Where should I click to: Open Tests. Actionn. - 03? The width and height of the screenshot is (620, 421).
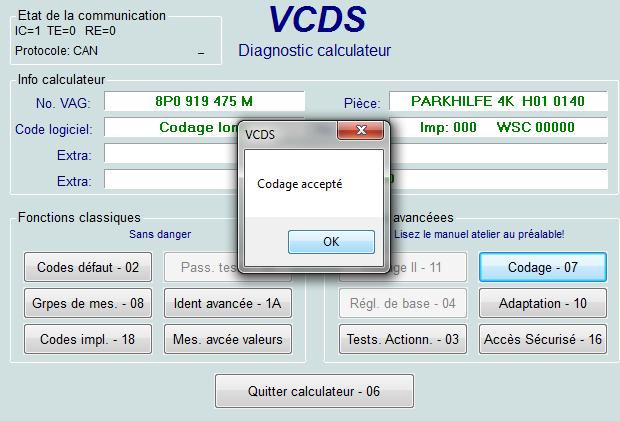(403, 339)
